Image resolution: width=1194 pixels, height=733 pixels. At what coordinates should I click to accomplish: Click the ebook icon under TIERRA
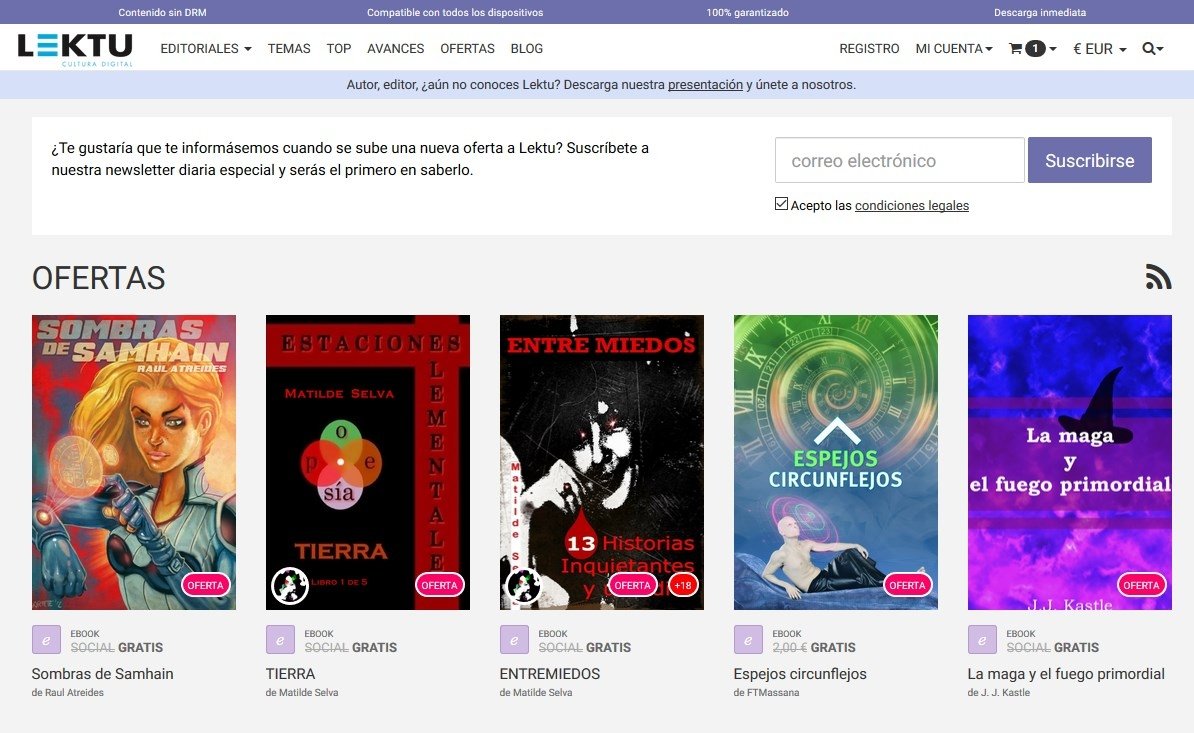(x=279, y=639)
